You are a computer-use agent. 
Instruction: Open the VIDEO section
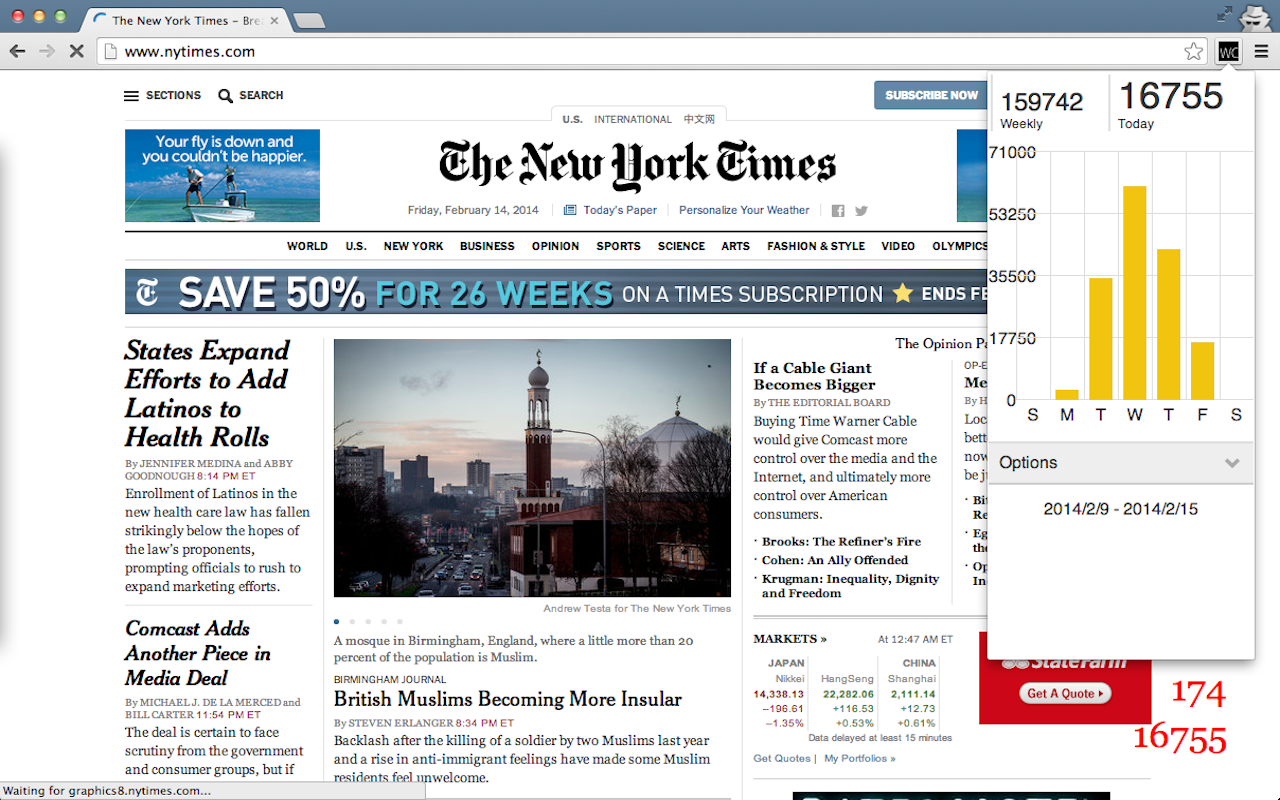tap(898, 246)
